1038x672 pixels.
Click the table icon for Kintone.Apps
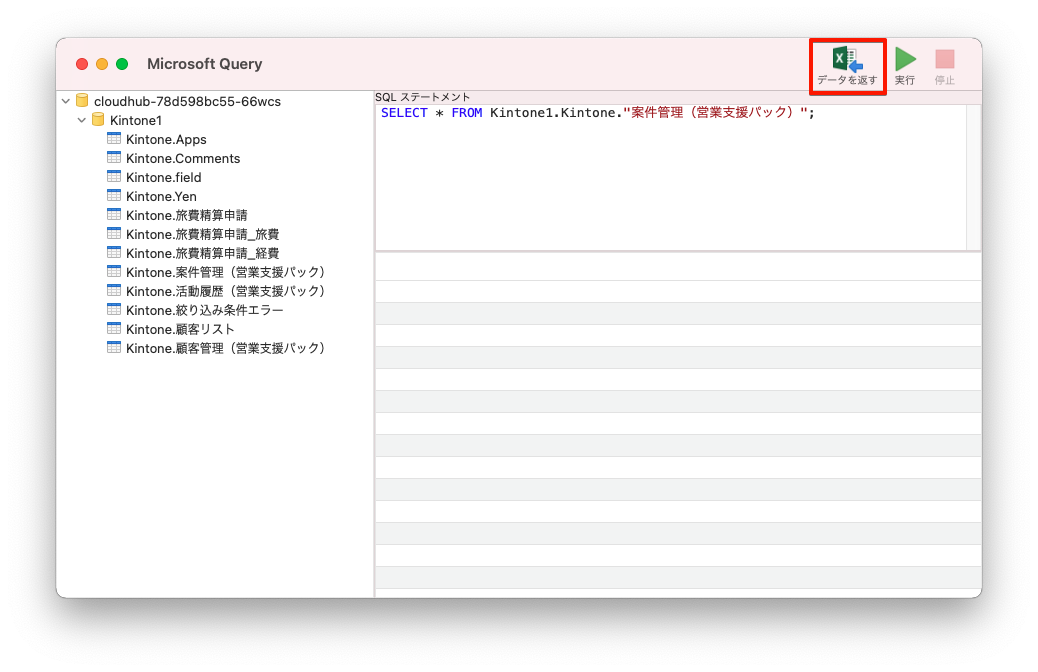pos(114,139)
